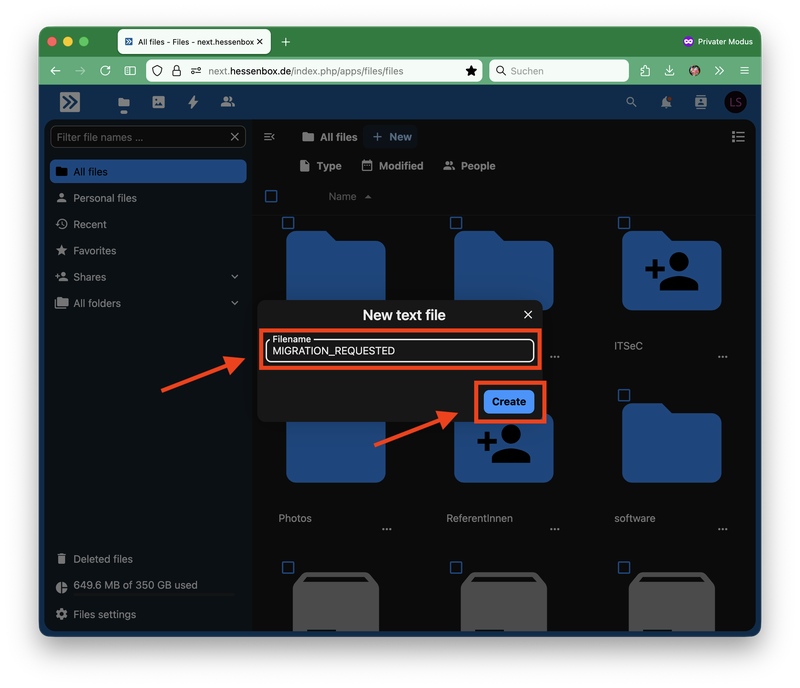The width and height of the screenshot is (800, 688).
Task: Close the New text file dialog
Action: click(528, 315)
